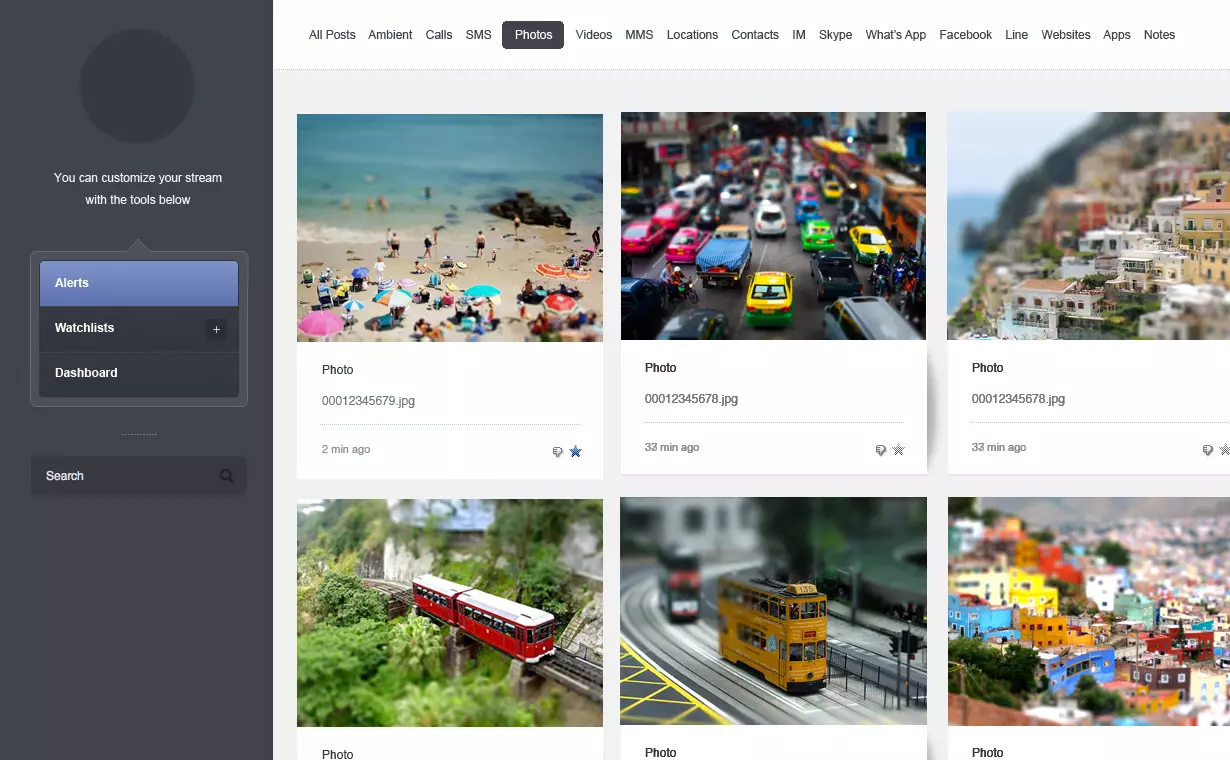This screenshot has height=760, width=1230.
Task: Click the 'Photo' label on traffic card
Action: point(661,368)
